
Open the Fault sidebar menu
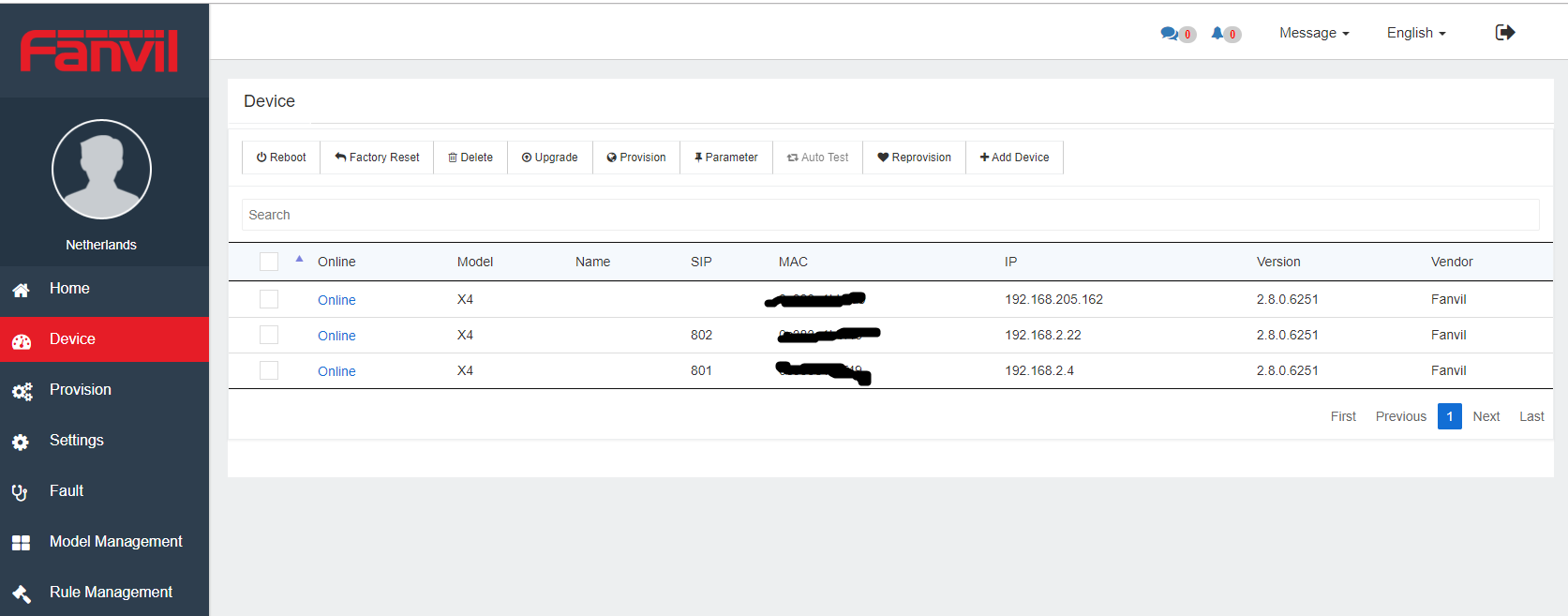coord(104,491)
